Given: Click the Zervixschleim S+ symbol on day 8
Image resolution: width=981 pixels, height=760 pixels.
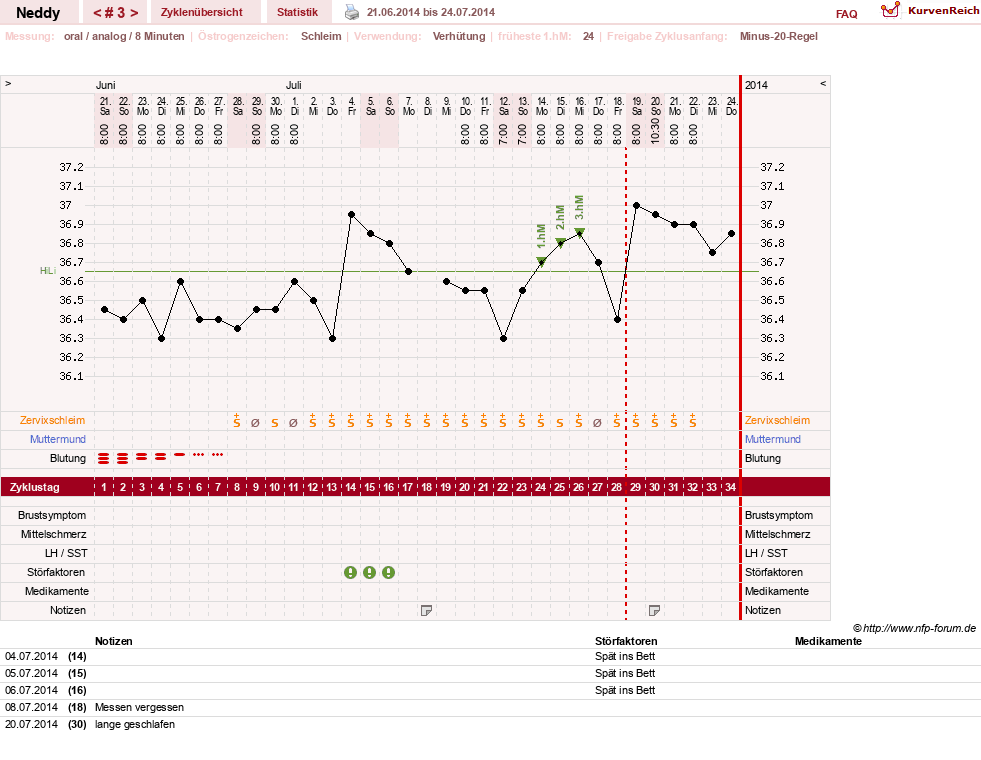Looking at the screenshot, I should coord(236,420).
